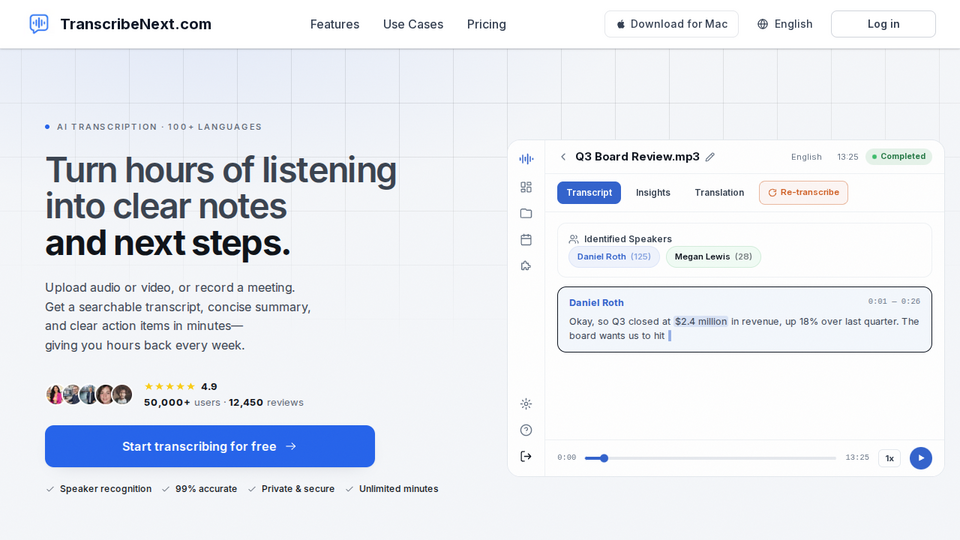960x540 pixels.
Task: Click the audio progress slider handle
Action: (x=604, y=458)
